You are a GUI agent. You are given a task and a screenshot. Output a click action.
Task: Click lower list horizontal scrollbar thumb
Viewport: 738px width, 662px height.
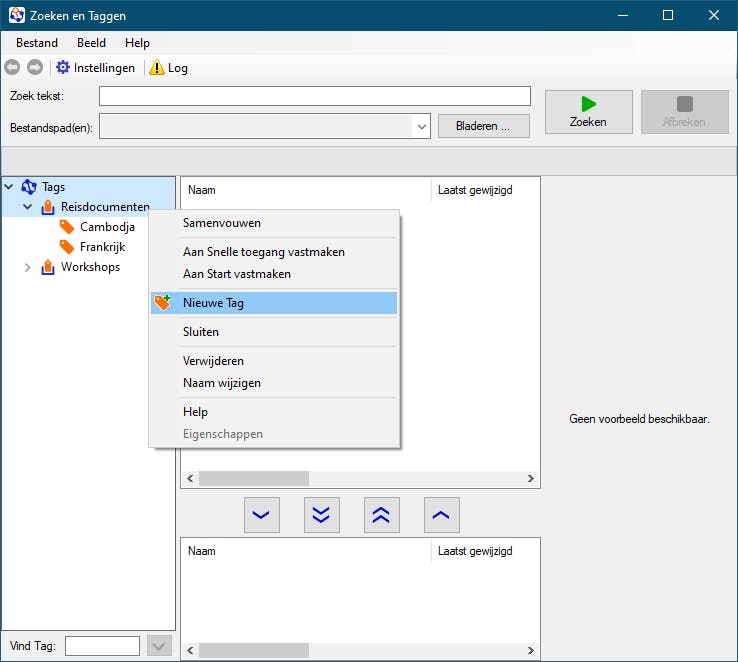point(254,651)
